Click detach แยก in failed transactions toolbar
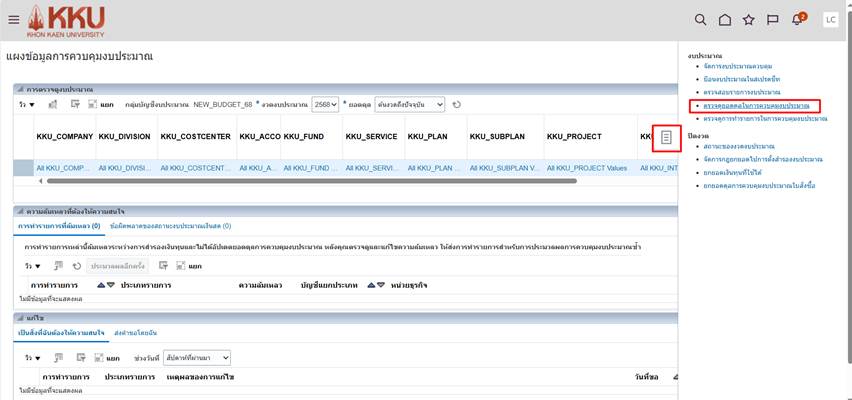Viewport: 852px width, 400px height. click(189, 266)
